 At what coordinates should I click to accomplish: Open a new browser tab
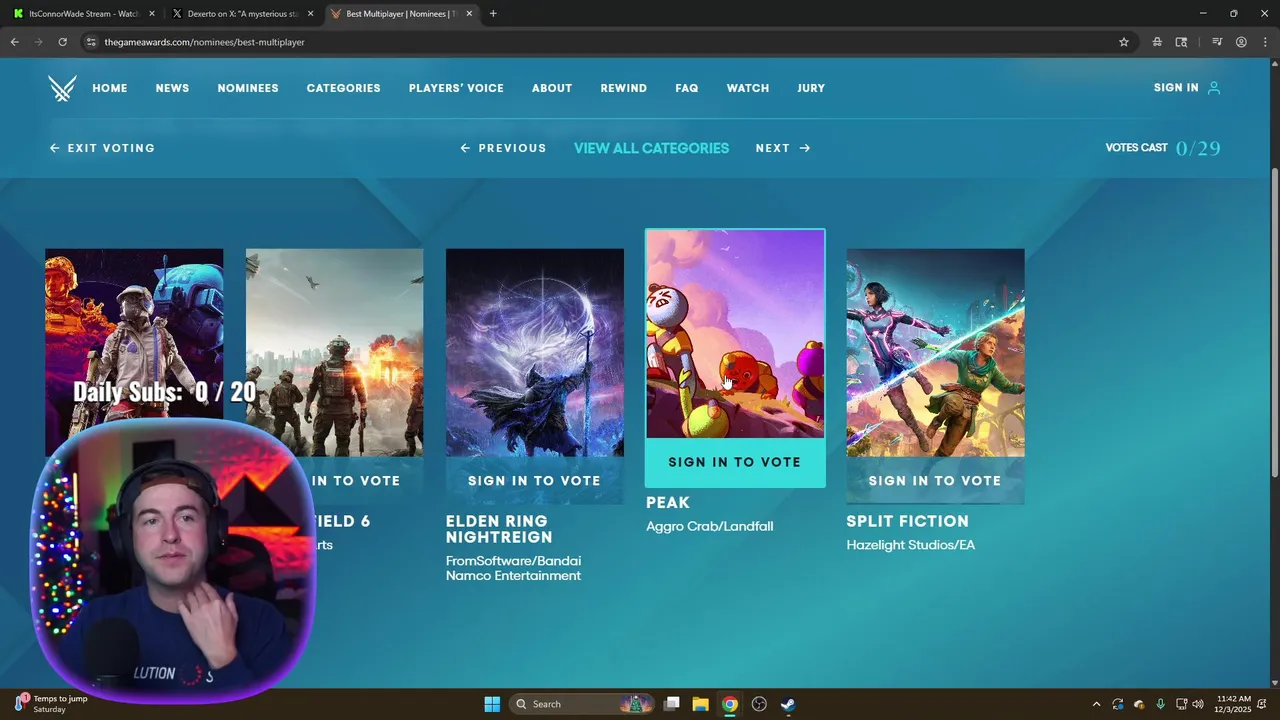pos(493,14)
